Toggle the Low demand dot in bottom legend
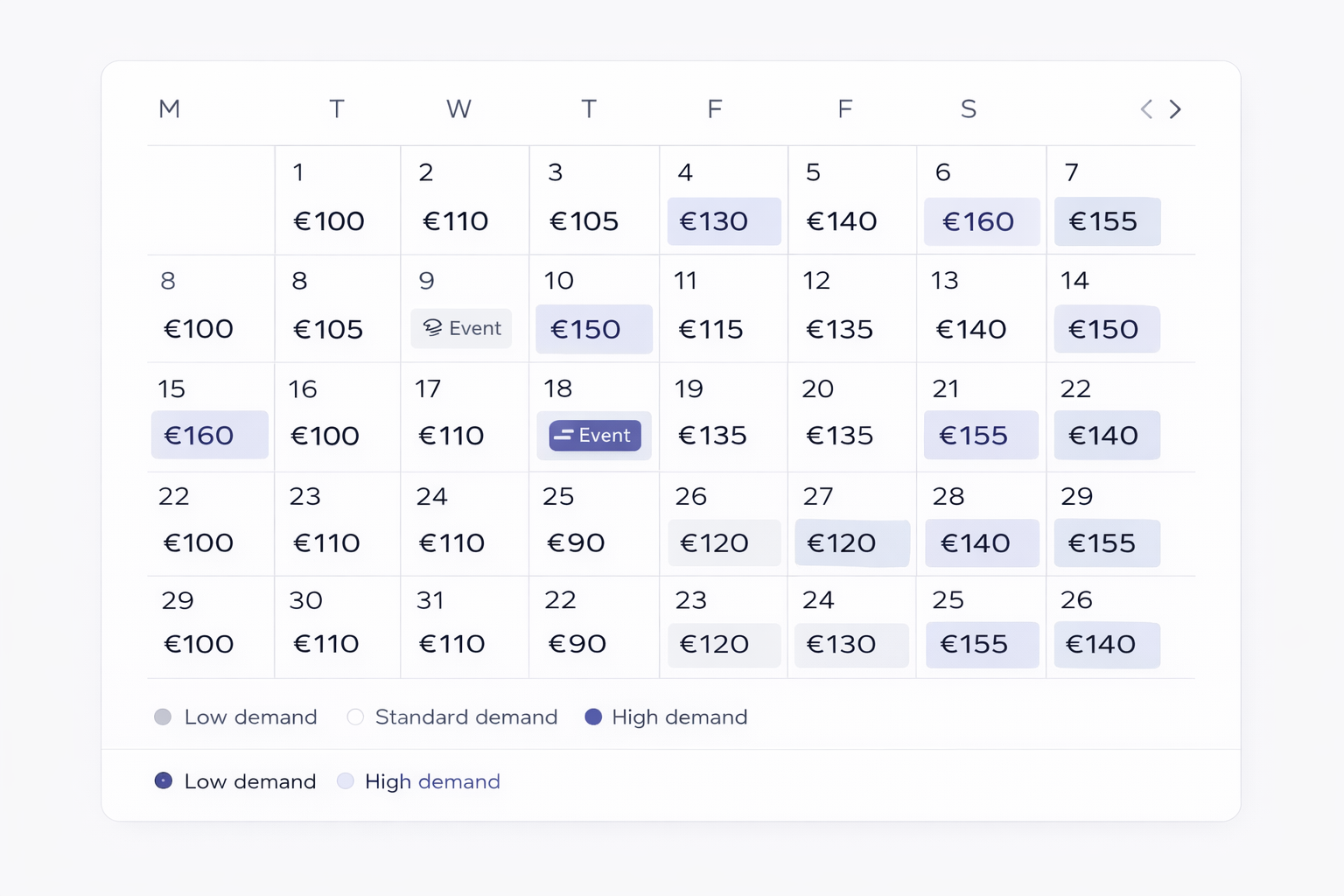1344x896 pixels. coord(164,780)
